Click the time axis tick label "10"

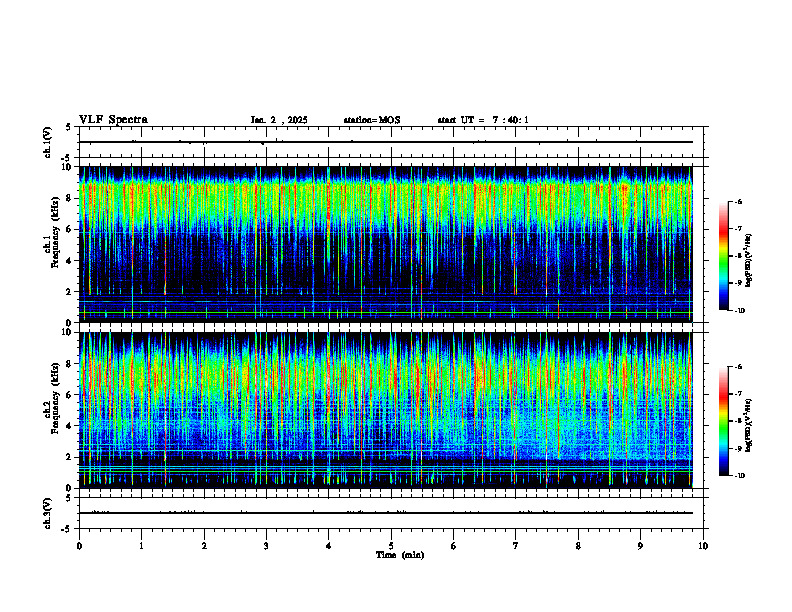click(x=703, y=546)
